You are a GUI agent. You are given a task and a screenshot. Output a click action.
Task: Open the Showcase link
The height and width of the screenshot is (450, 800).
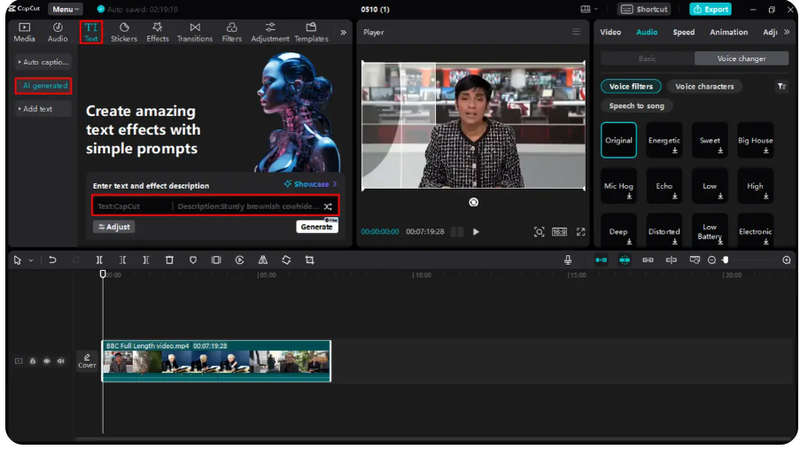311,184
